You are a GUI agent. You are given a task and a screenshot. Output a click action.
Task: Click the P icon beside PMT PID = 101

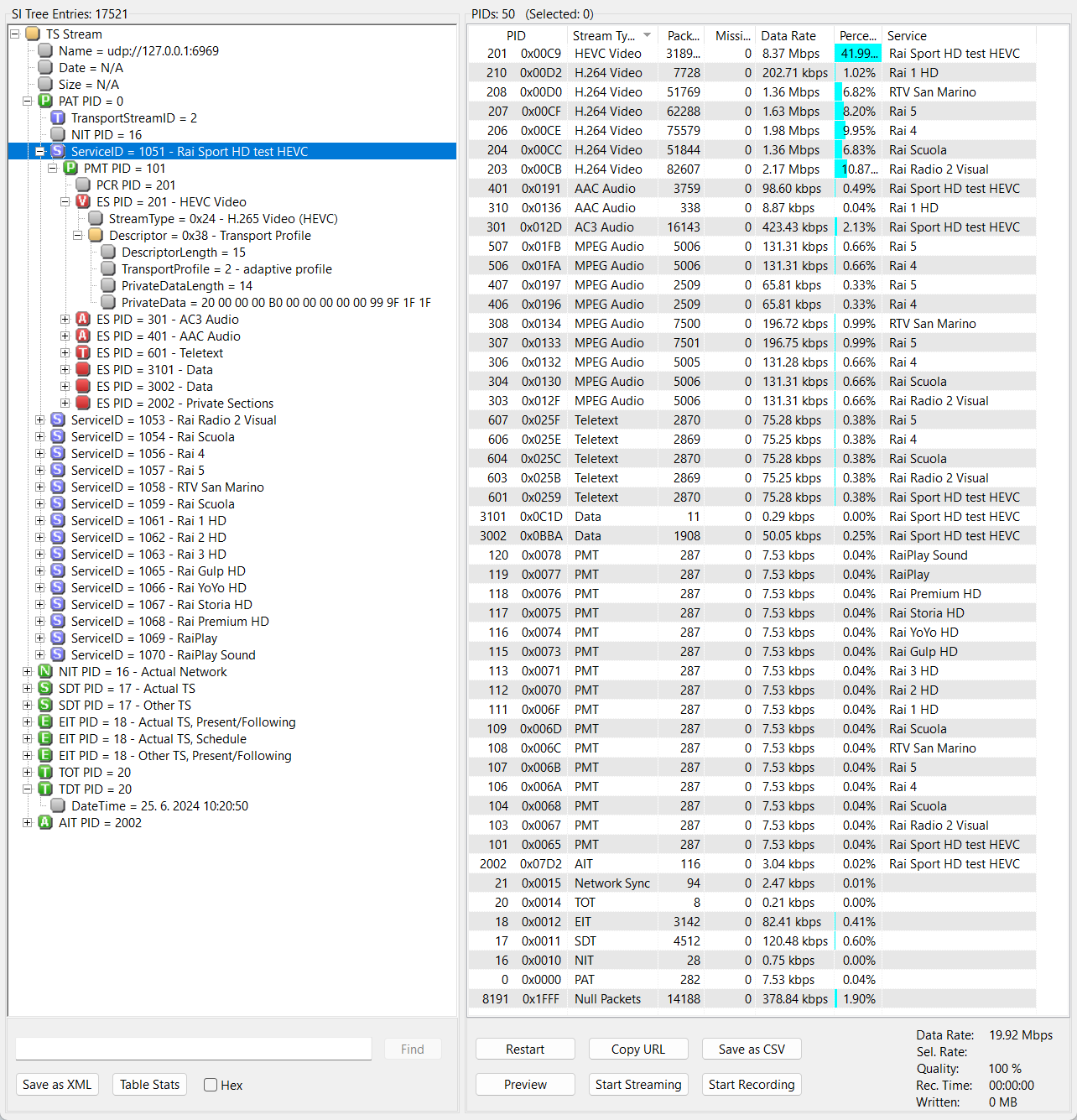pyautogui.click(x=70, y=169)
